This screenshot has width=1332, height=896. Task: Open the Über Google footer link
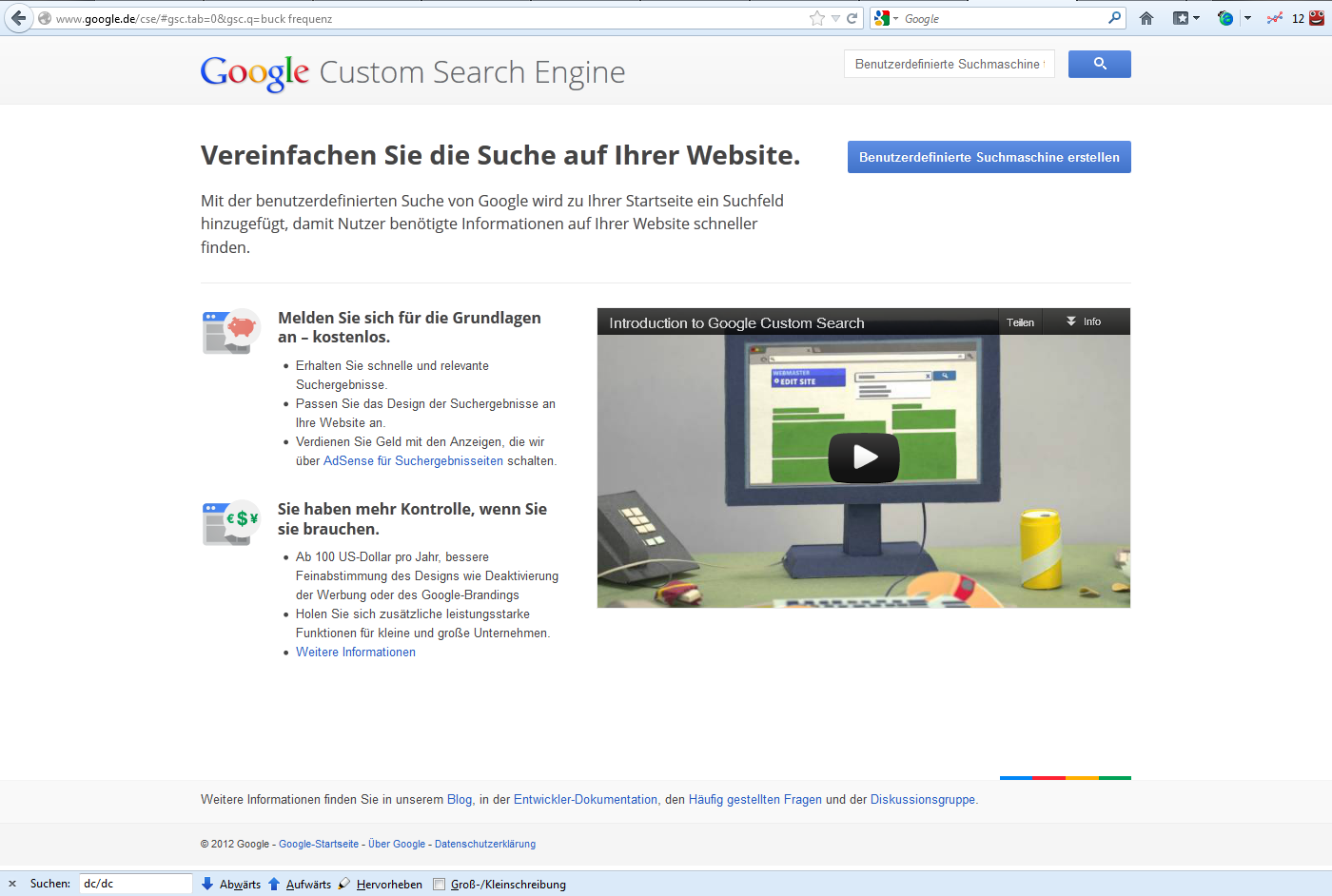[x=397, y=844]
